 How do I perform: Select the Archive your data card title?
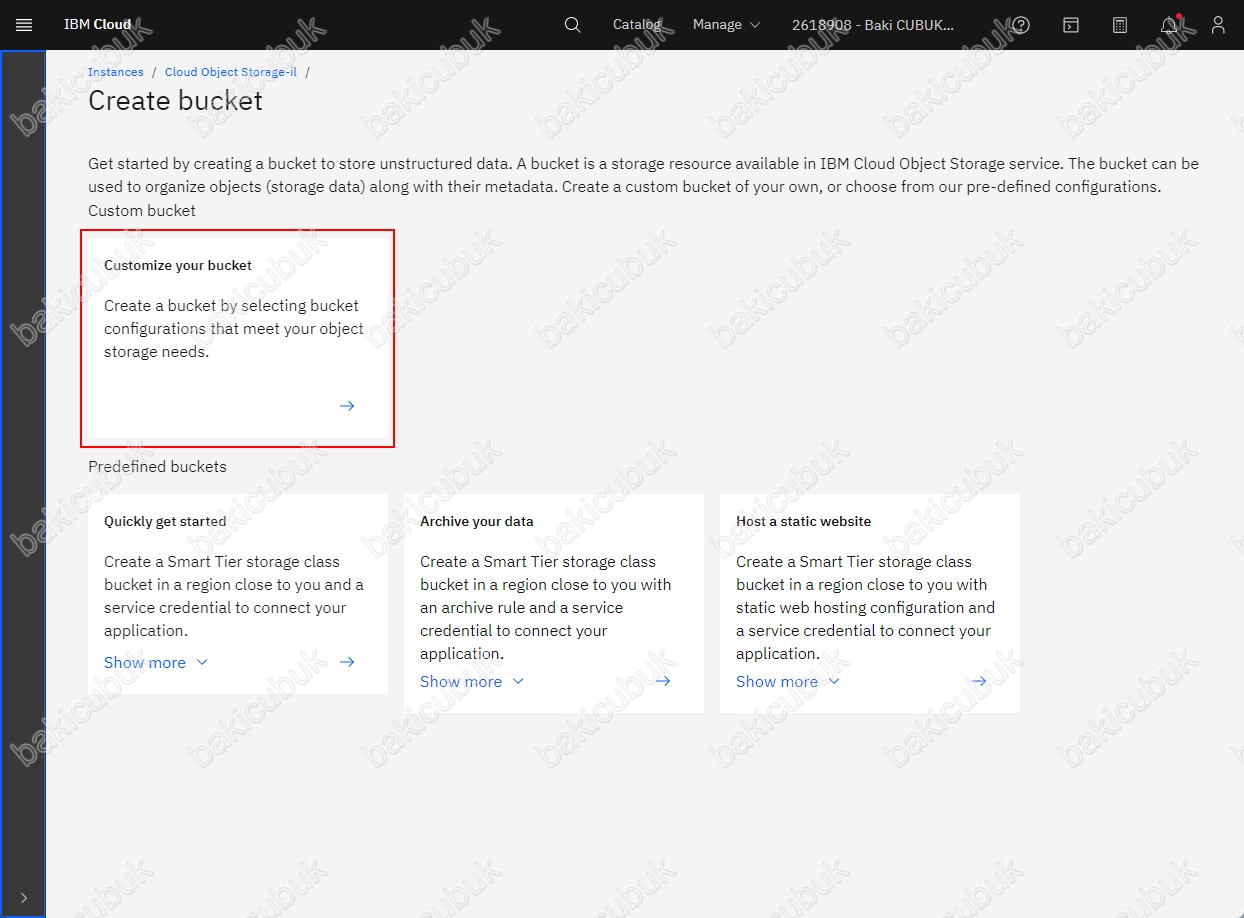(477, 521)
